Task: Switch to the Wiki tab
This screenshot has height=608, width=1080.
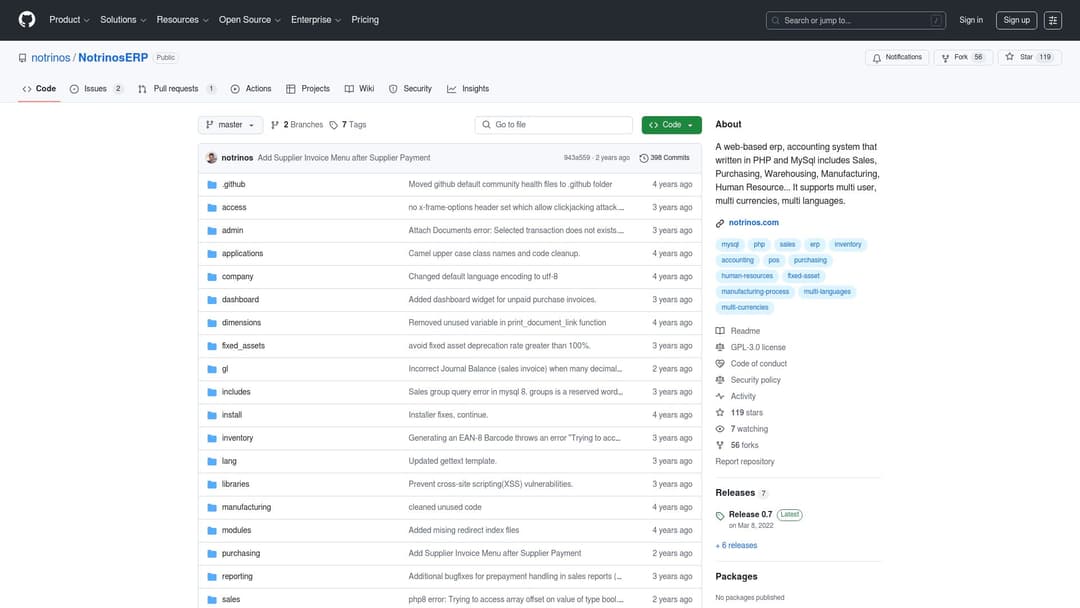Action: 360,89
